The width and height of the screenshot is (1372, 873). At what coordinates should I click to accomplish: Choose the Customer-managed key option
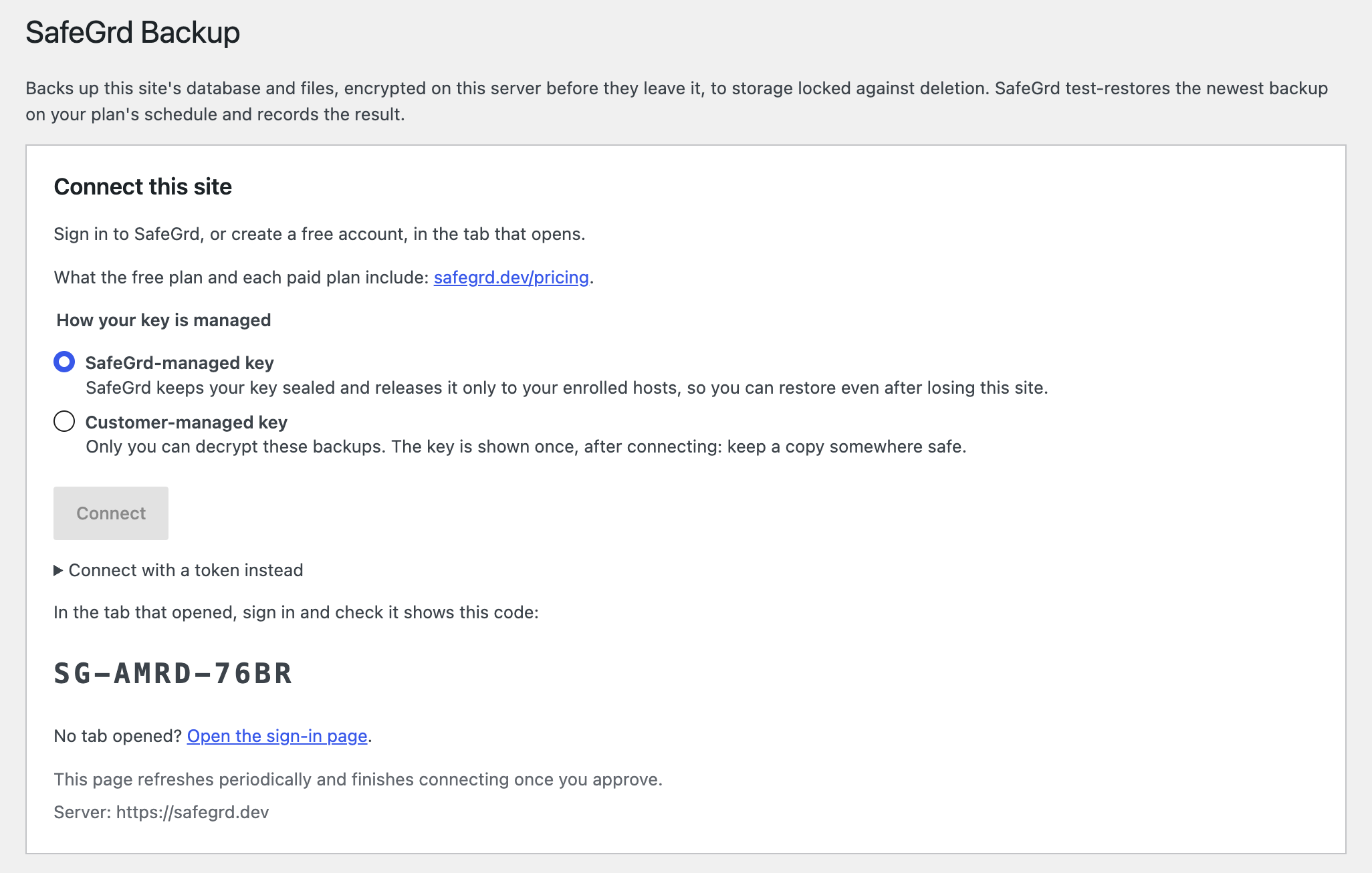point(64,421)
